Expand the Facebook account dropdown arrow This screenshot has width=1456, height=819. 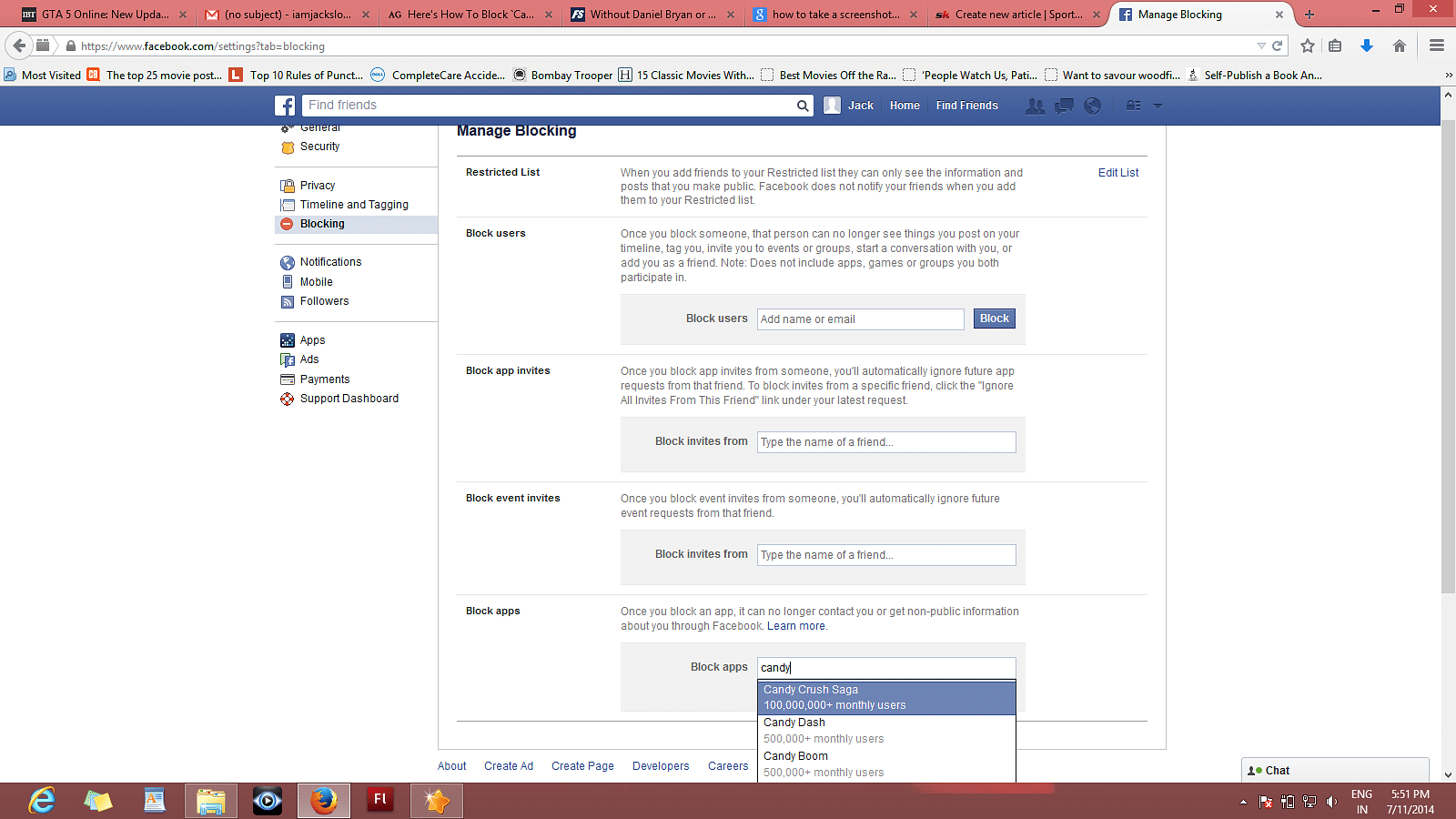pyautogui.click(x=1158, y=106)
